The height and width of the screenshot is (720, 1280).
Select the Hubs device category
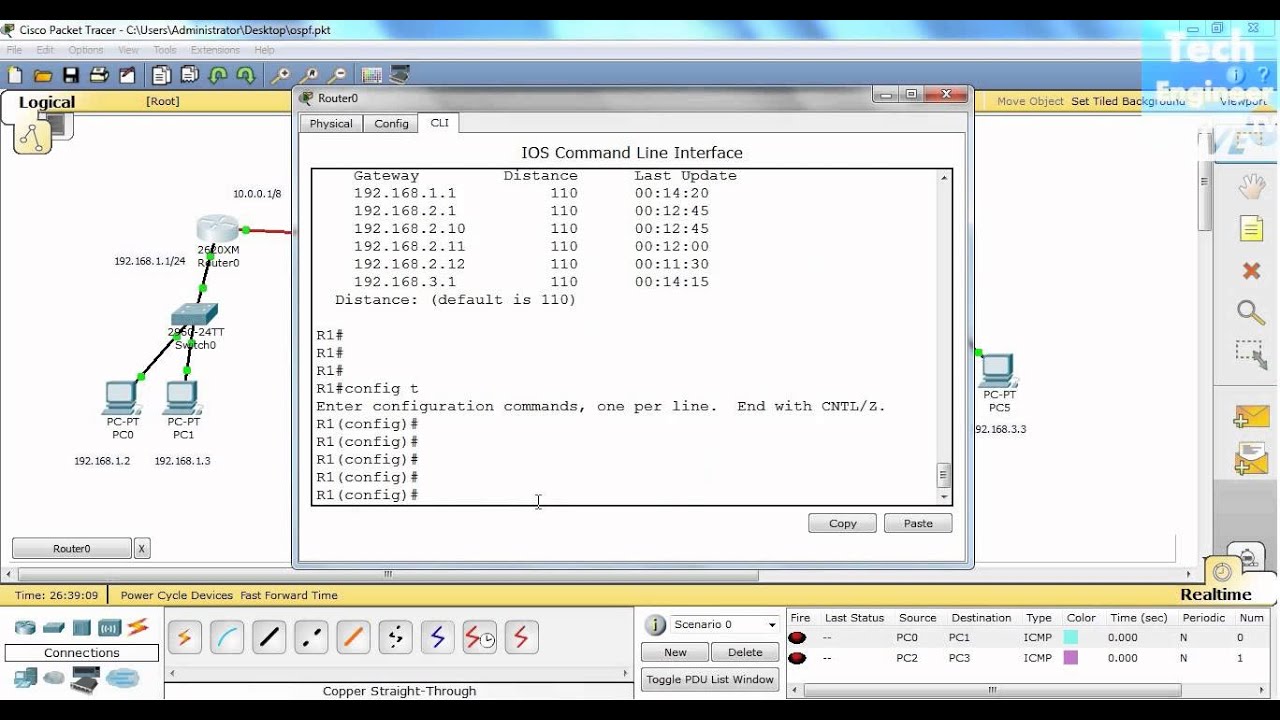81,628
